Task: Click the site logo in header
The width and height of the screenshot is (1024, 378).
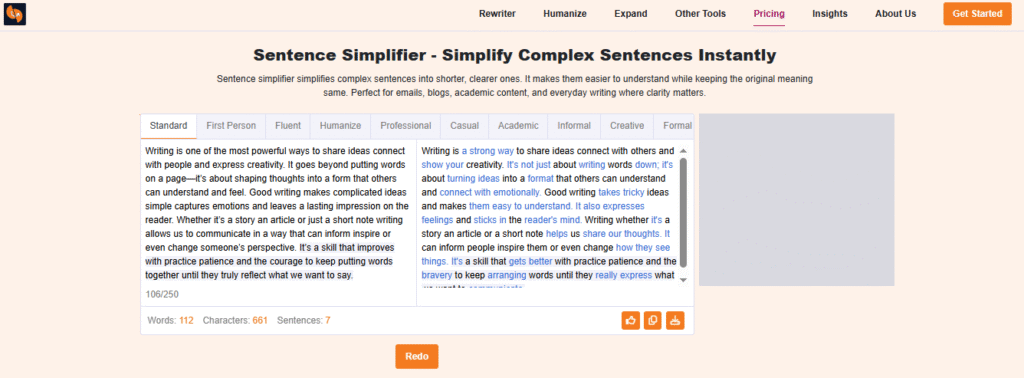Action: click(x=14, y=14)
